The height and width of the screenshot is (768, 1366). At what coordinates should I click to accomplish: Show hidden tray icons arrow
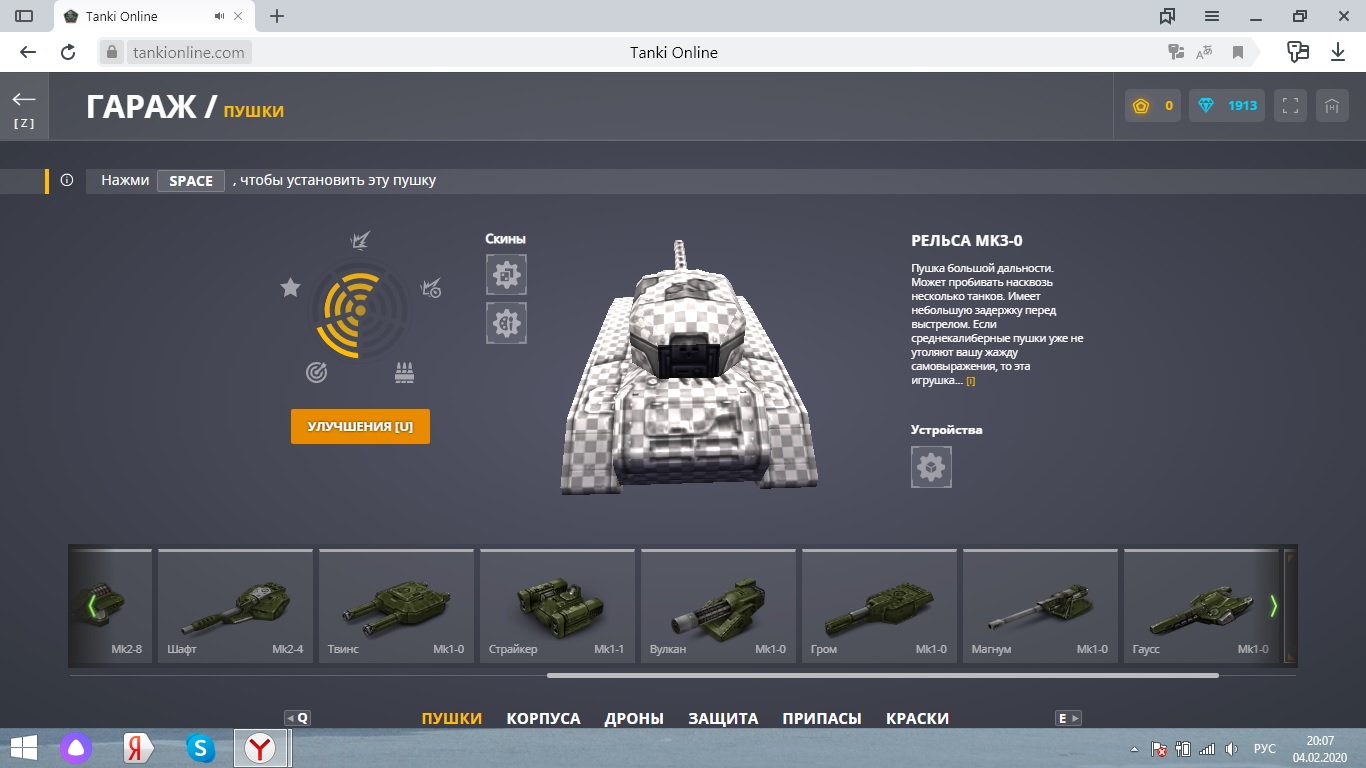click(x=1134, y=749)
